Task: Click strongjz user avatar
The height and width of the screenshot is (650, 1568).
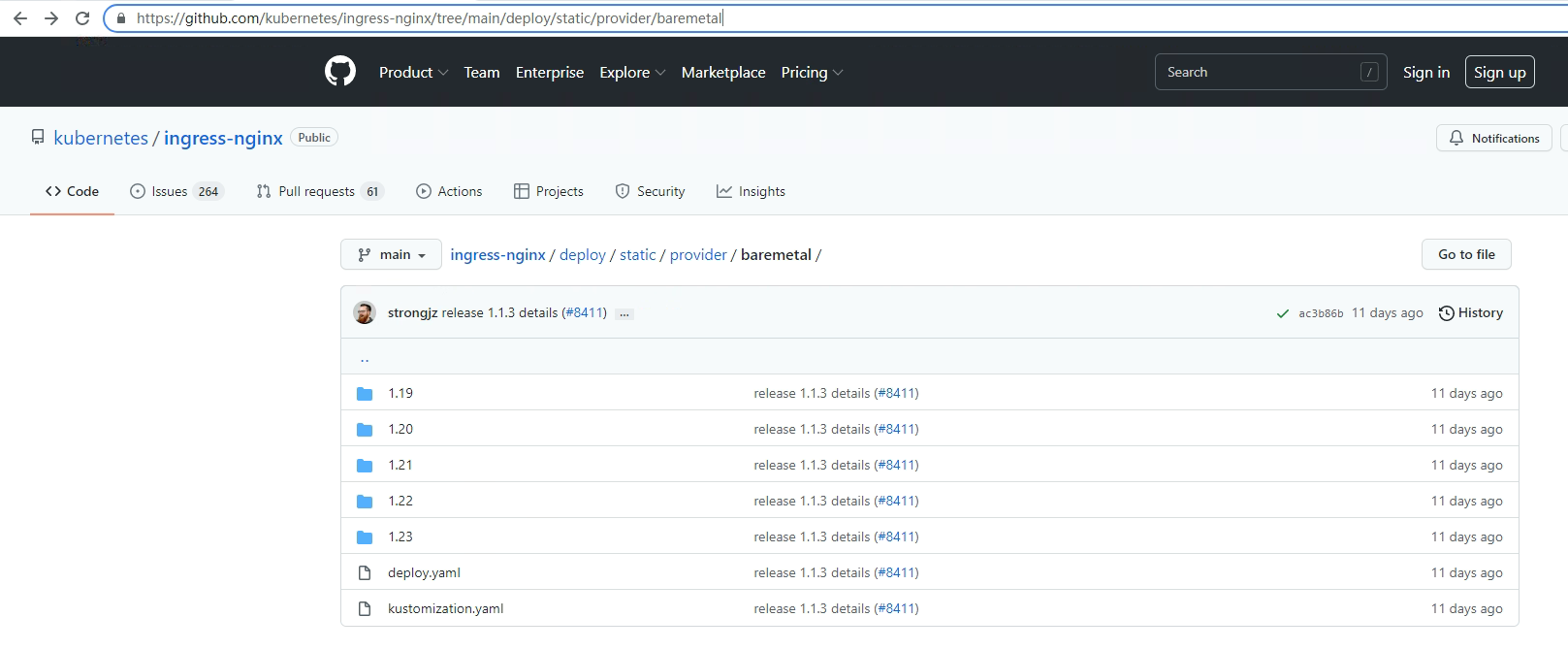Action: point(365,312)
